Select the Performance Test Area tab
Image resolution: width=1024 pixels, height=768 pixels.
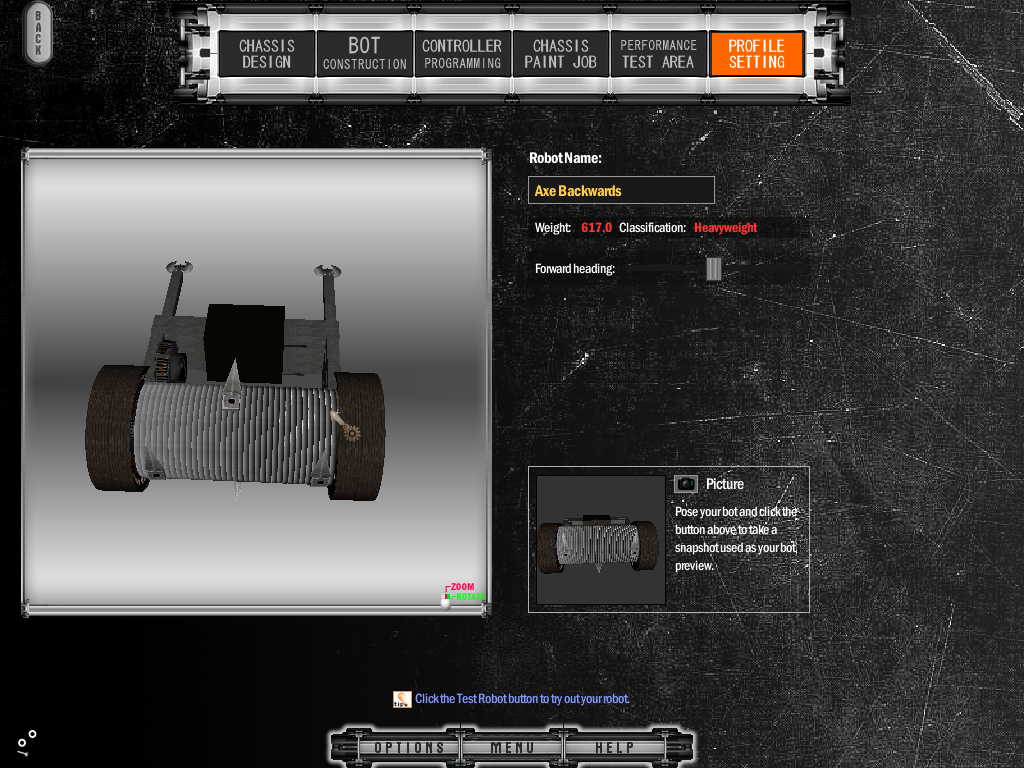click(658, 54)
